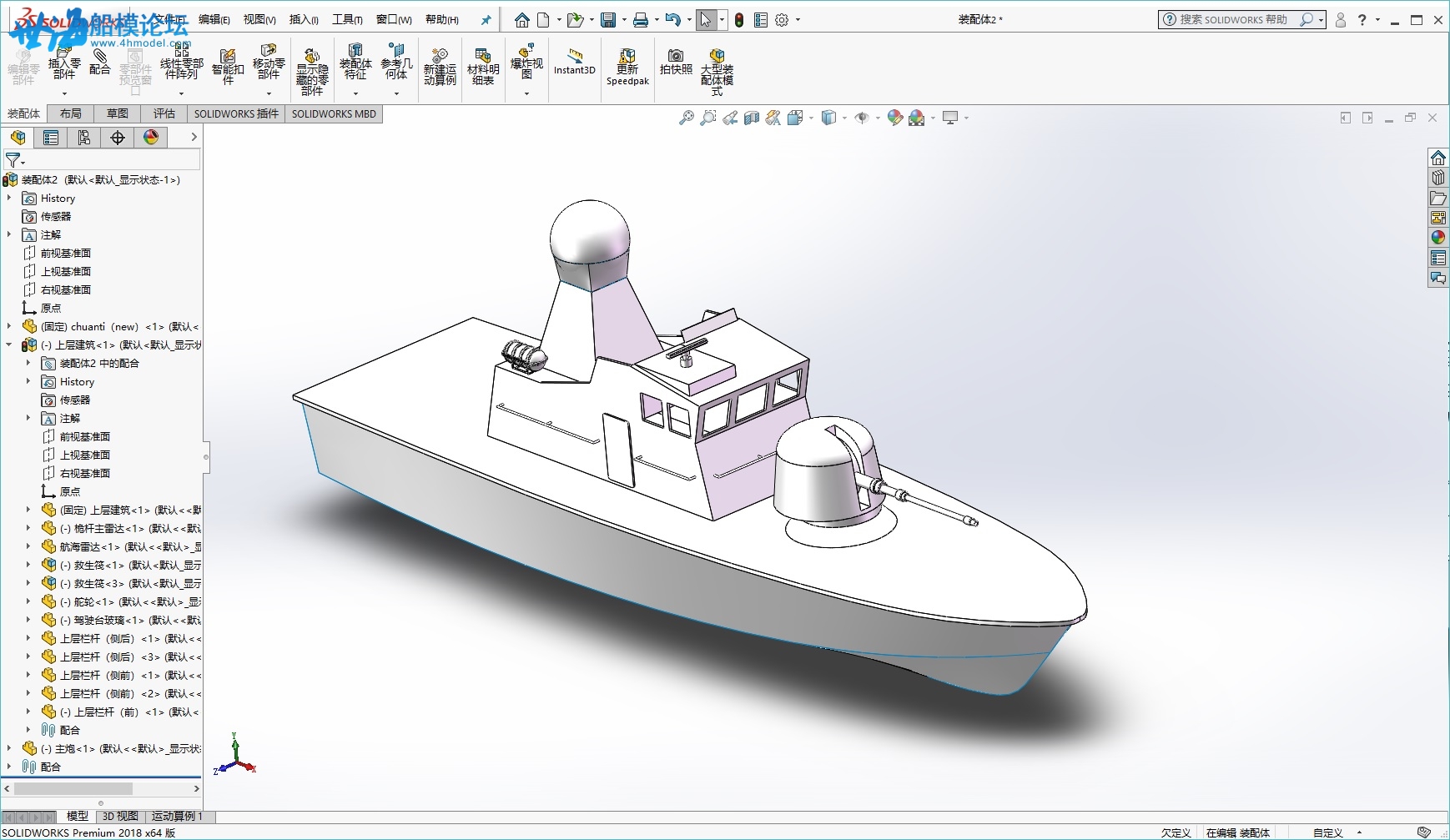Expand the 航海雷达<1> tree node
Viewport: 1450px width, 840px height.
point(28,546)
